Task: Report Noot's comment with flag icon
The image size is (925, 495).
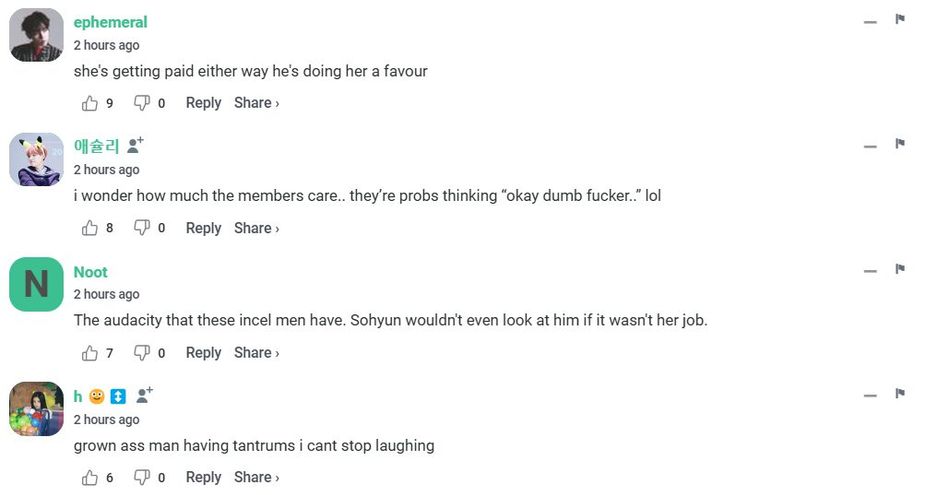Action: pyautogui.click(x=900, y=269)
